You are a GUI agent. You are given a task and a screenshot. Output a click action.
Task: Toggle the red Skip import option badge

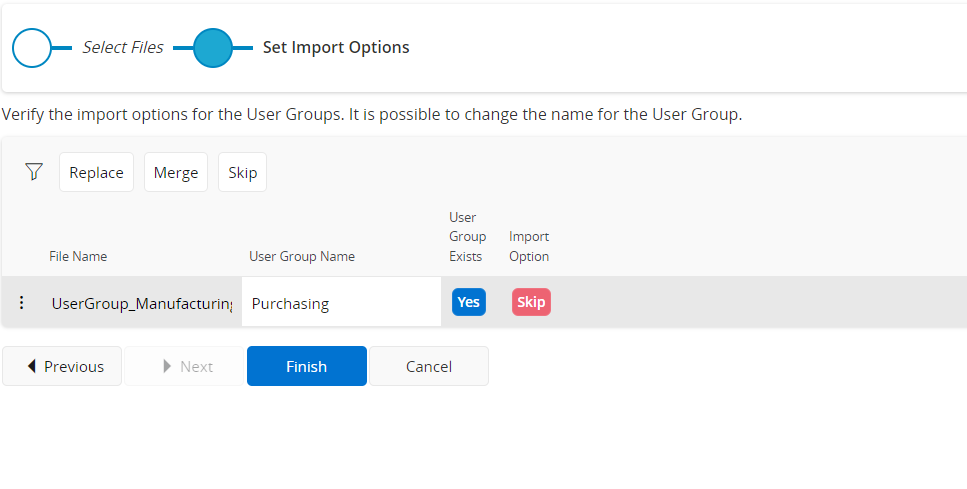coord(531,302)
